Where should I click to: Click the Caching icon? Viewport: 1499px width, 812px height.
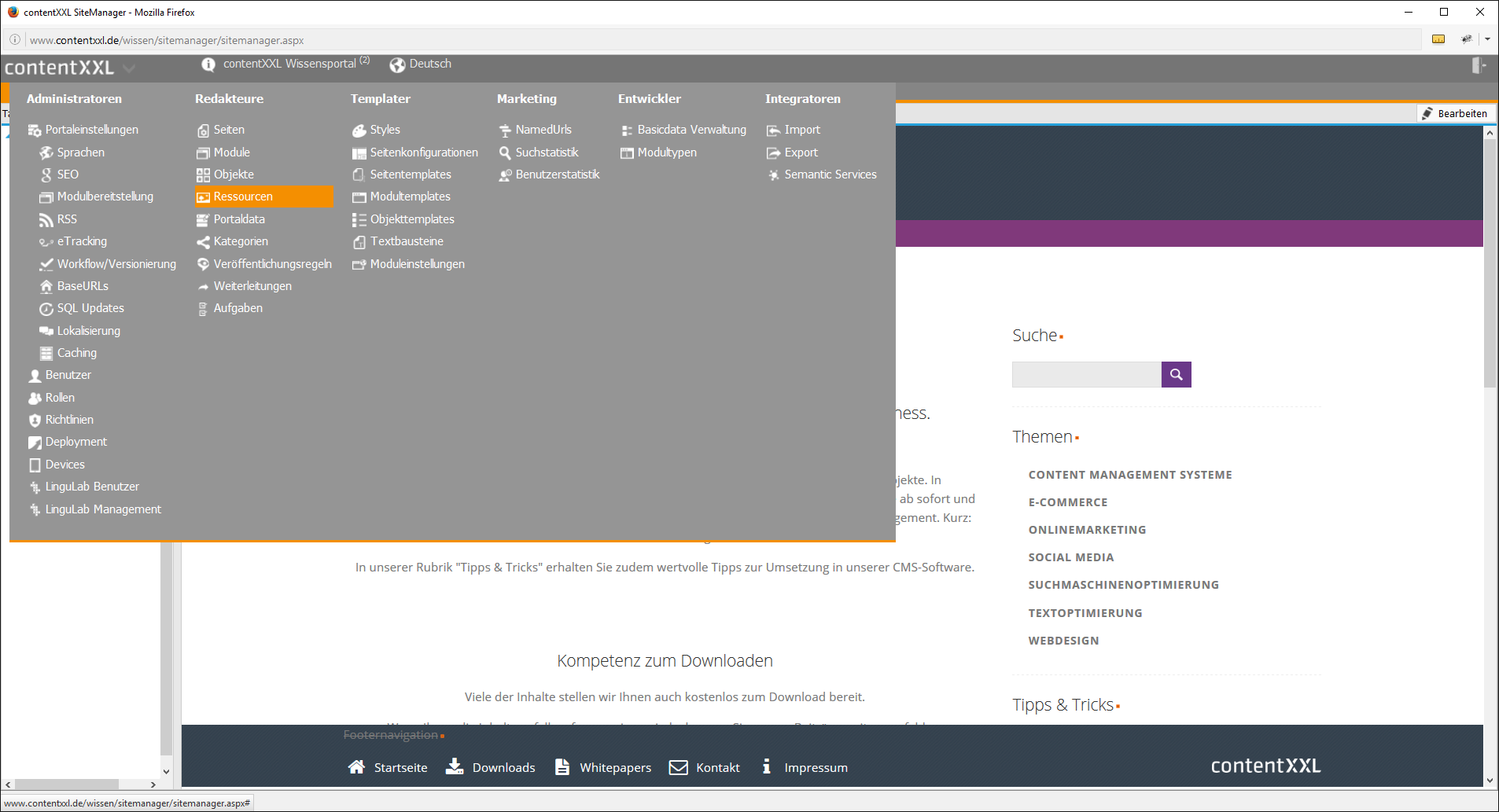tap(46, 353)
